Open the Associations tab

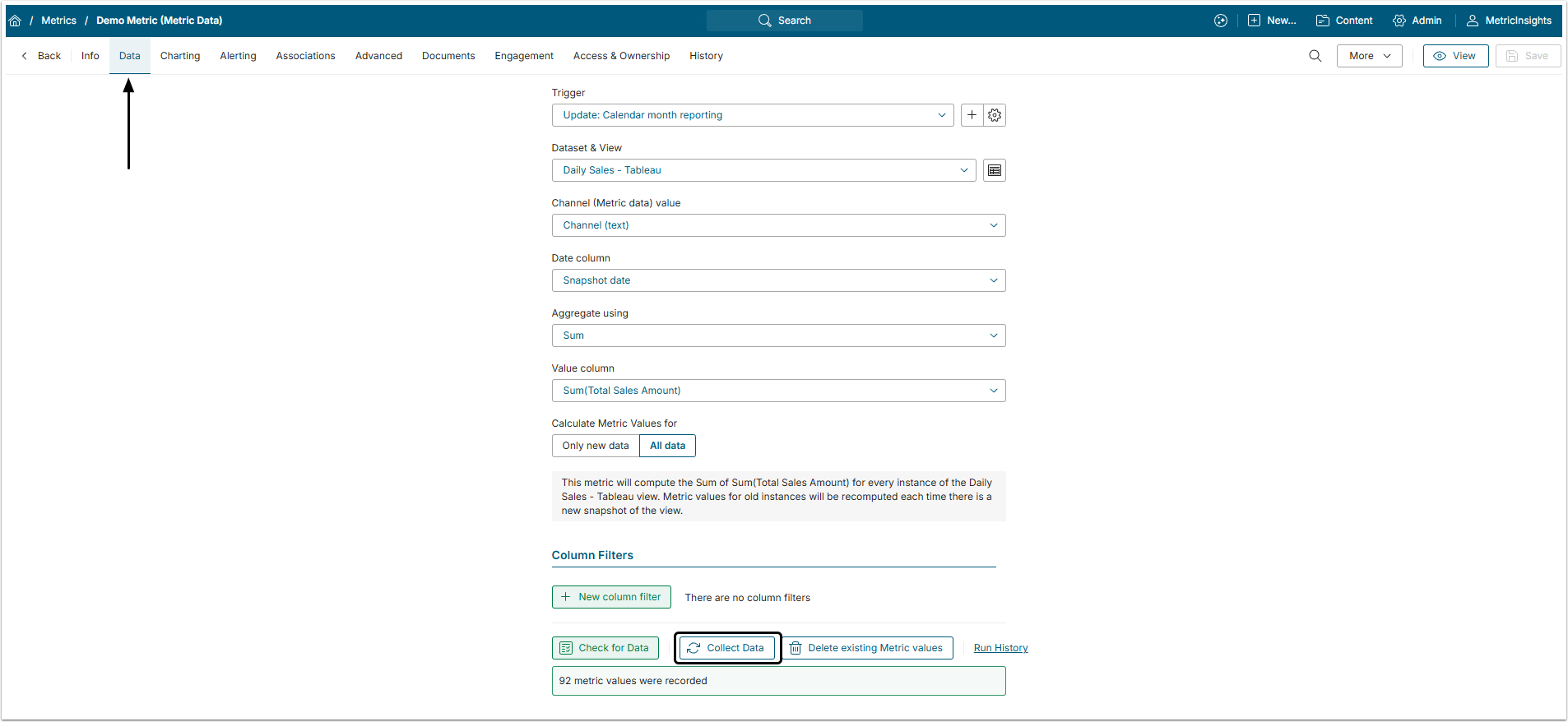(306, 56)
